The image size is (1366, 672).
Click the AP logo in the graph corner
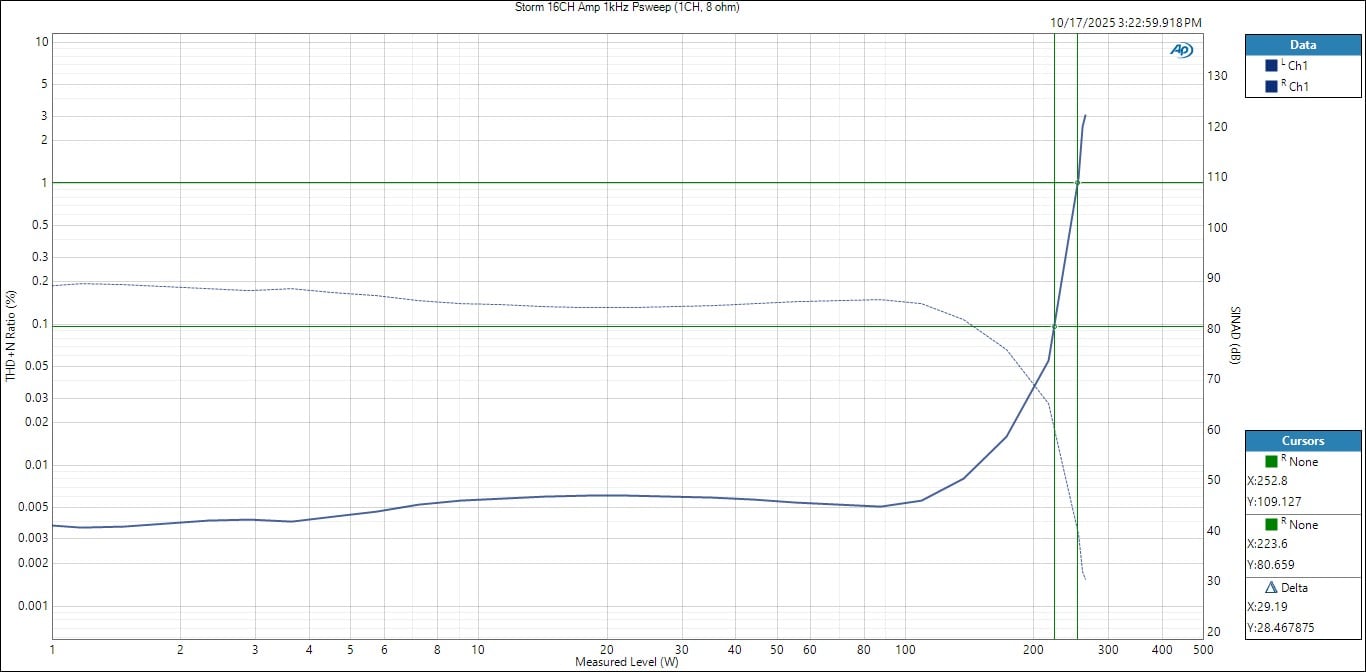[x=1181, y=50]
